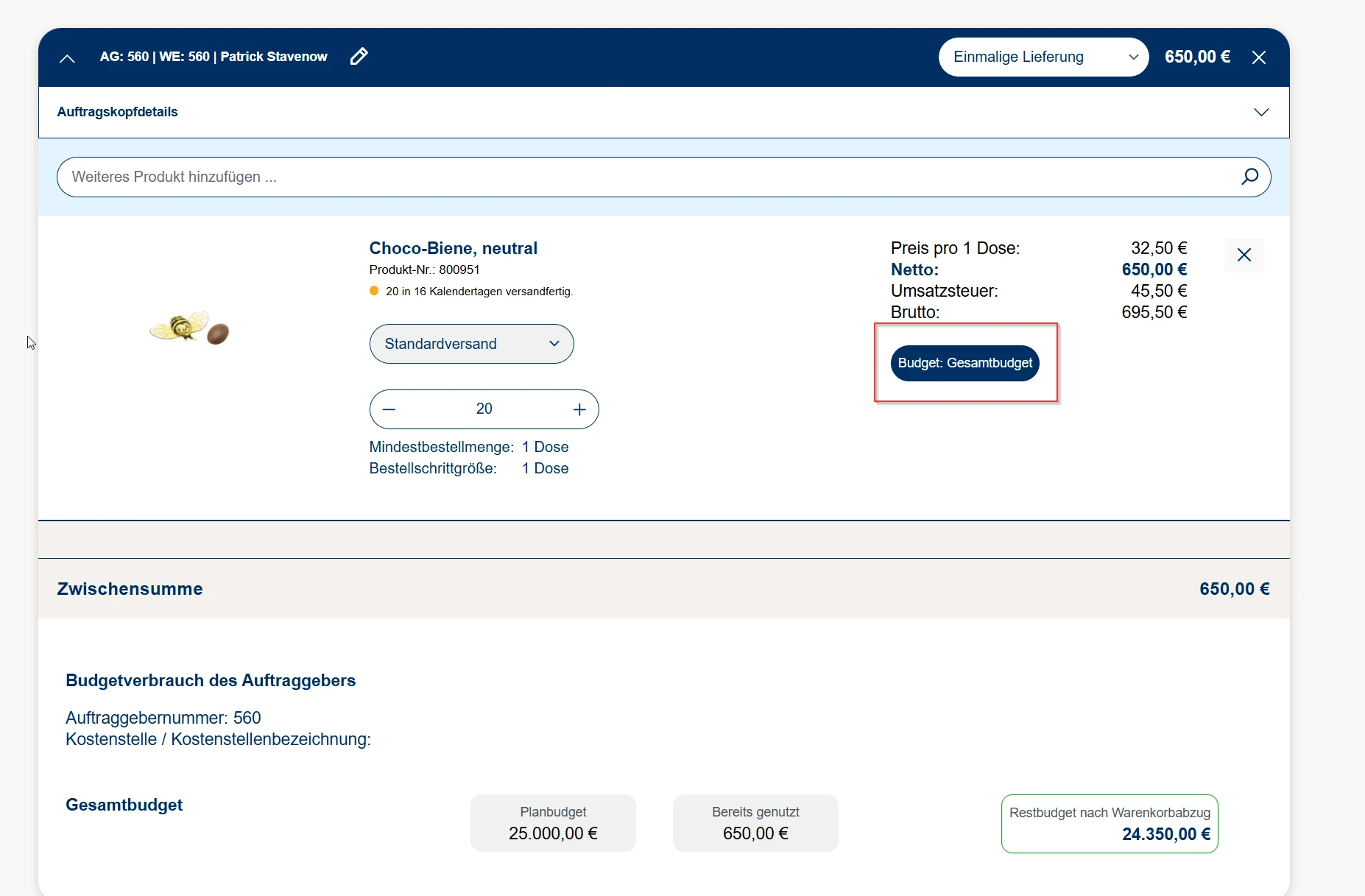The image size is (1365, 896).
Task: Decrease the quantity with the minus icon
Action: click(389, 409)
